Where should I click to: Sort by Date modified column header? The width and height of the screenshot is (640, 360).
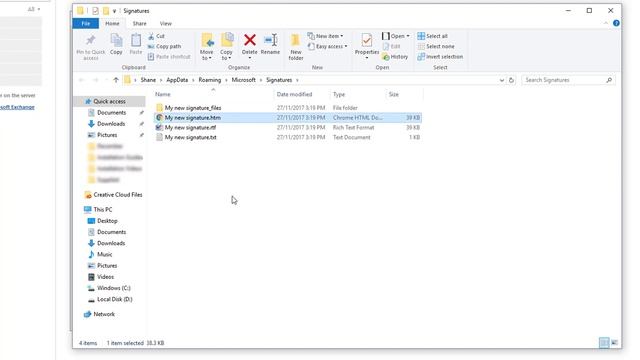point(301,94)
